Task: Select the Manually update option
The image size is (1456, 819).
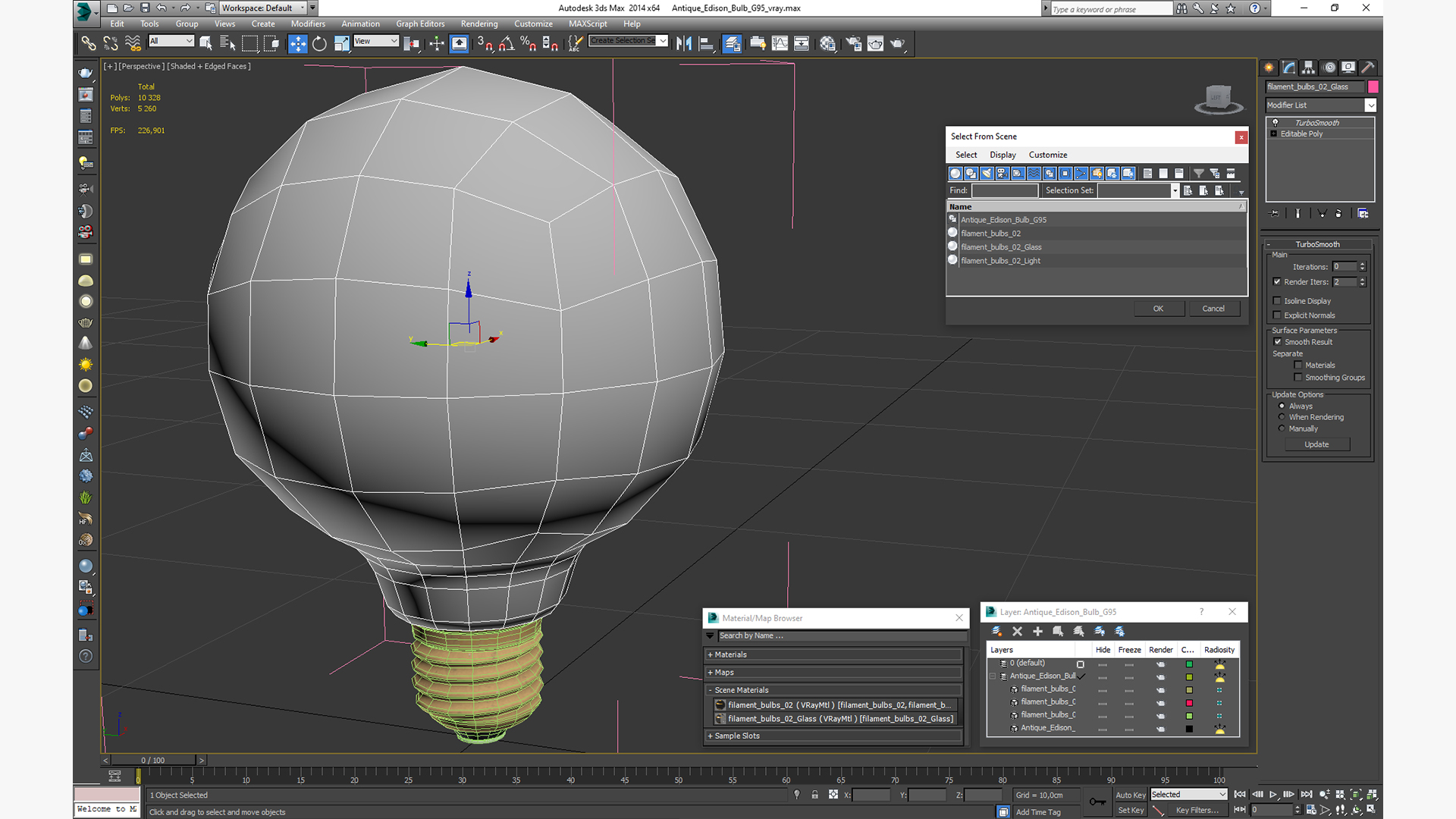Action: 1282,428
